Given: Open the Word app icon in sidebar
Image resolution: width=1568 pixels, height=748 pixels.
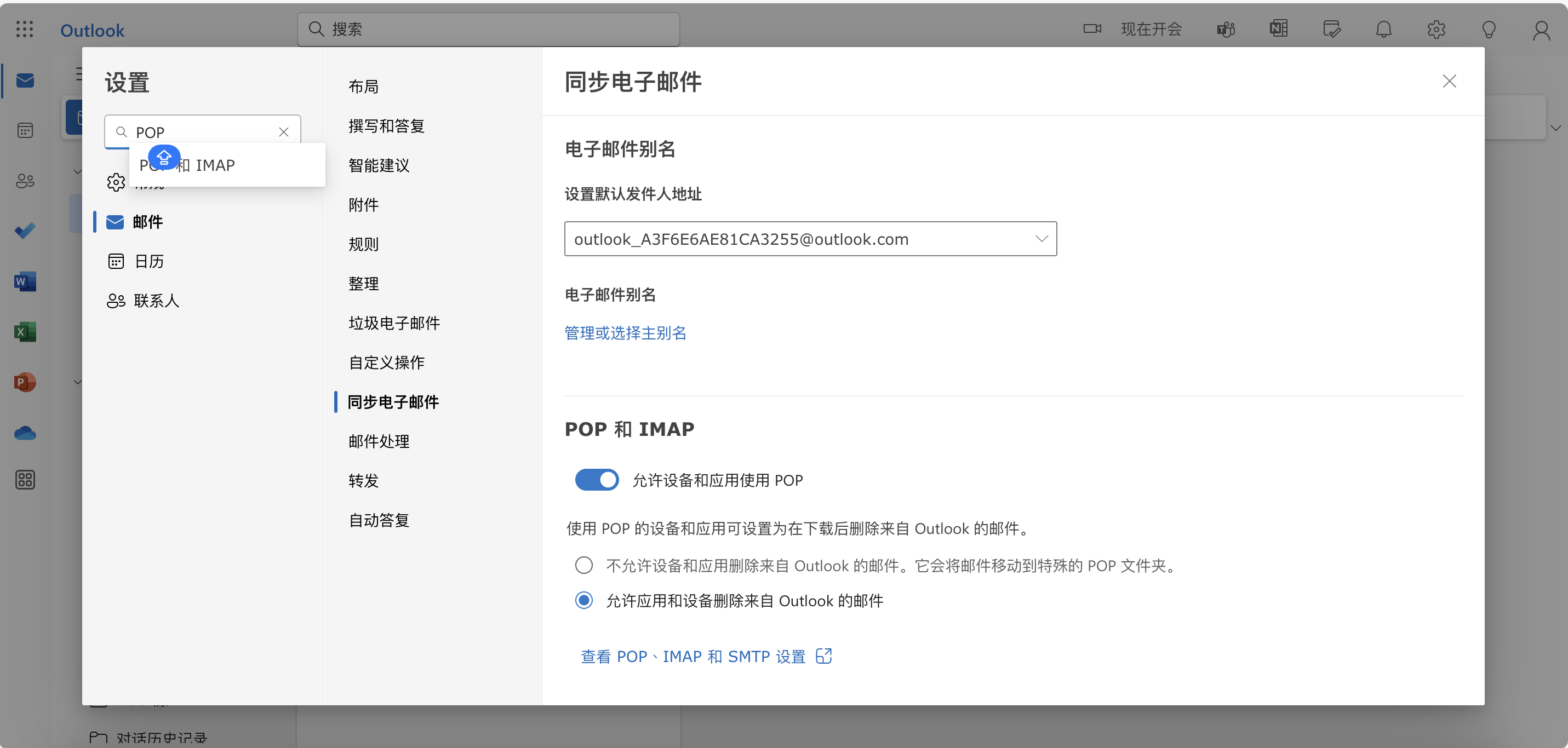Looking at the screenshot, I should pos(25,282).
